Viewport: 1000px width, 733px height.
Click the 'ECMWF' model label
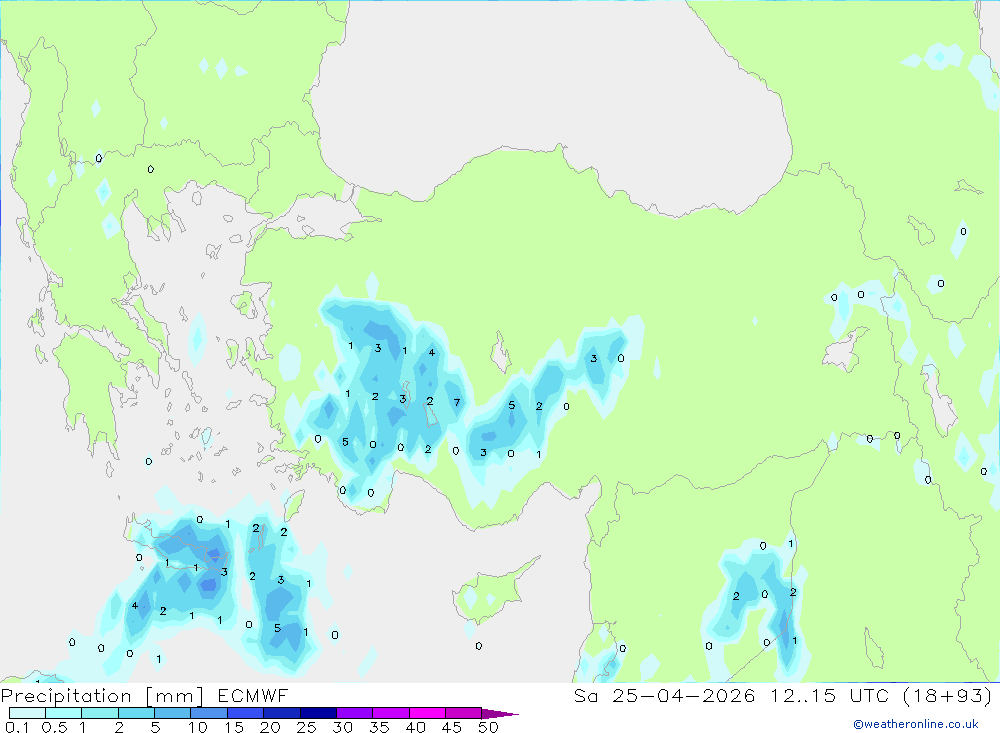(253, 696)
